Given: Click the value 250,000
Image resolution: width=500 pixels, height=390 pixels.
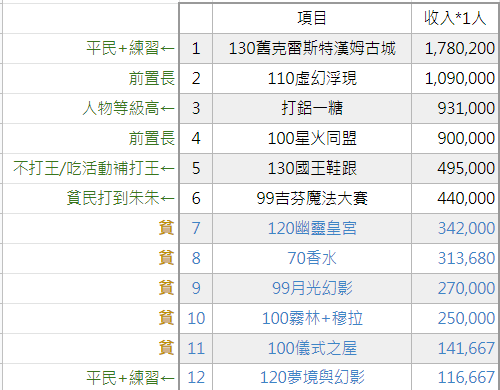Looking at the screenshot, I should (x=466, y=318).
